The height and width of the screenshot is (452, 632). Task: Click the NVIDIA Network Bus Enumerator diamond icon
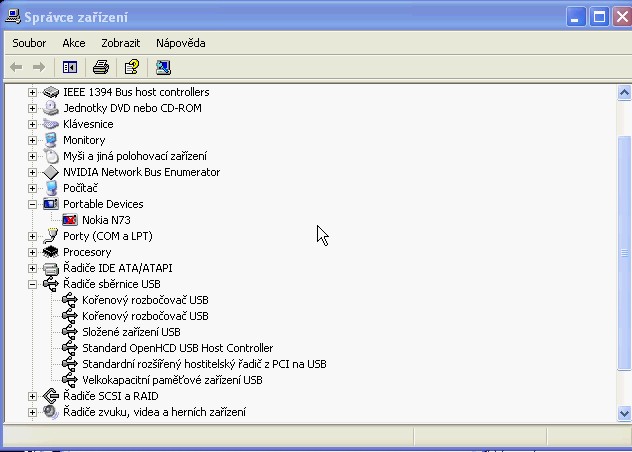51,172
